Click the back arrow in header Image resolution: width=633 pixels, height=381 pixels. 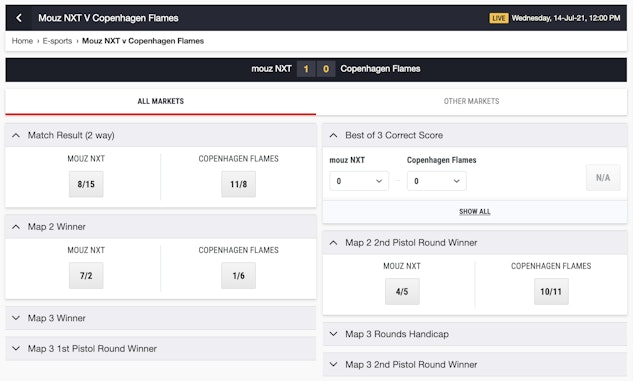click(x=19, y=18)
